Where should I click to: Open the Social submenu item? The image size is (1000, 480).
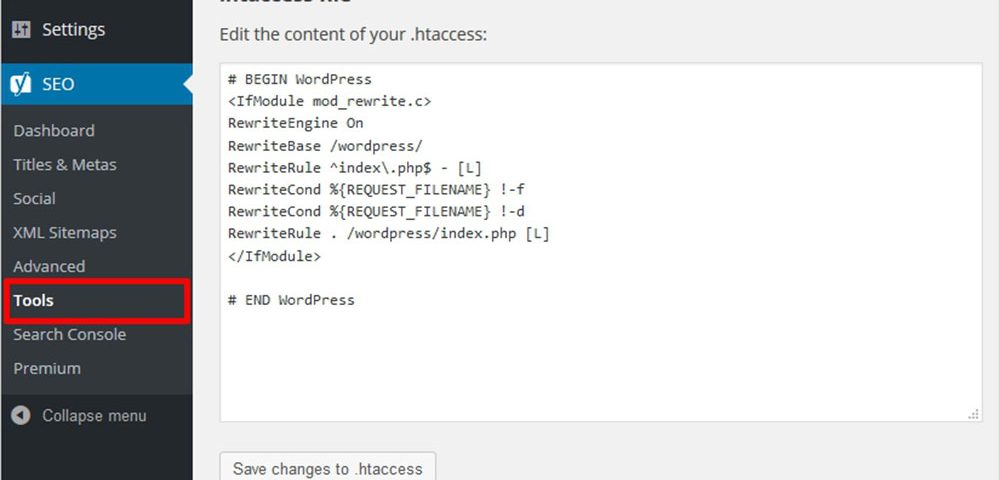click(x=34, y=198)
